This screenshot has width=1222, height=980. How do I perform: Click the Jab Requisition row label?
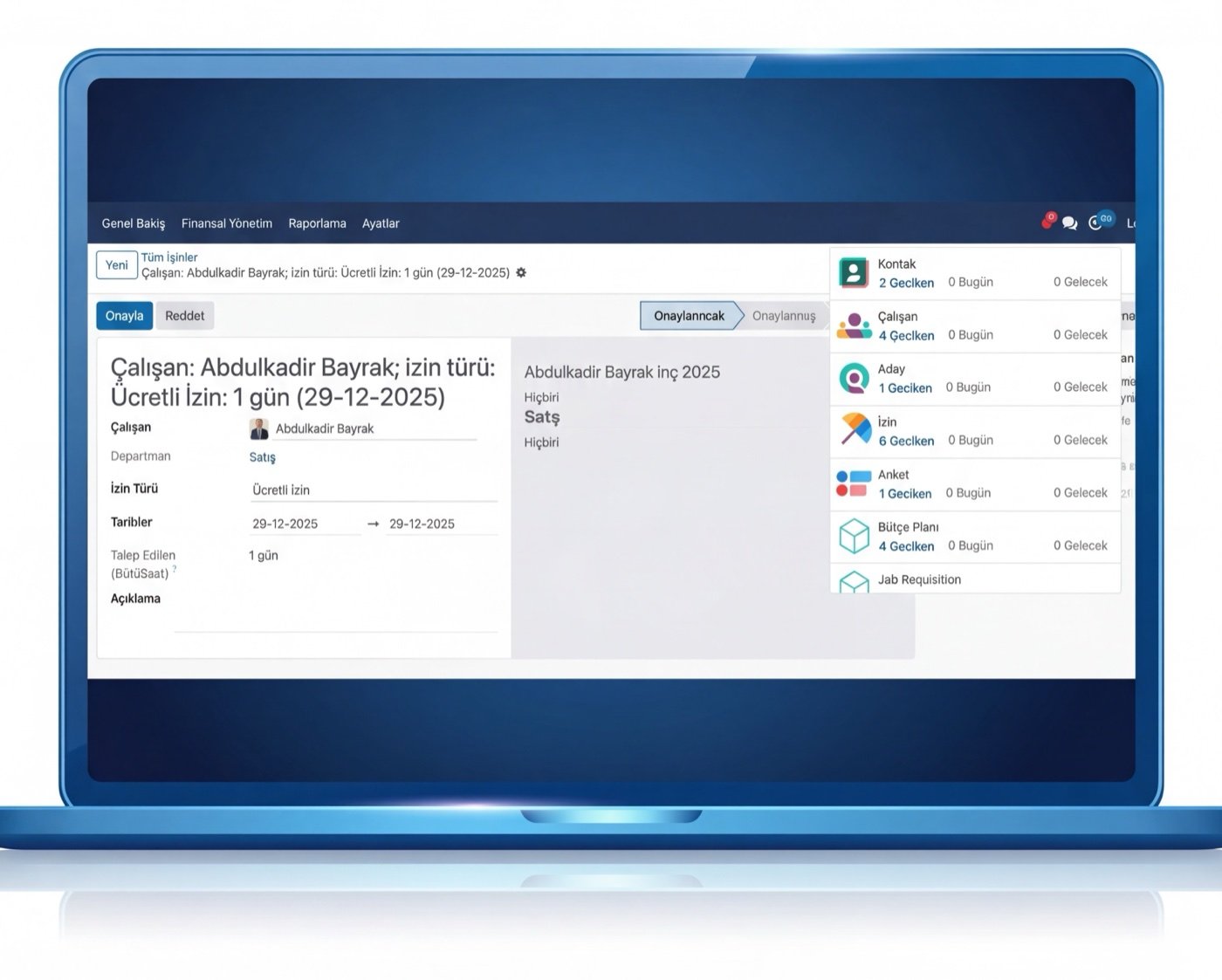919,579
